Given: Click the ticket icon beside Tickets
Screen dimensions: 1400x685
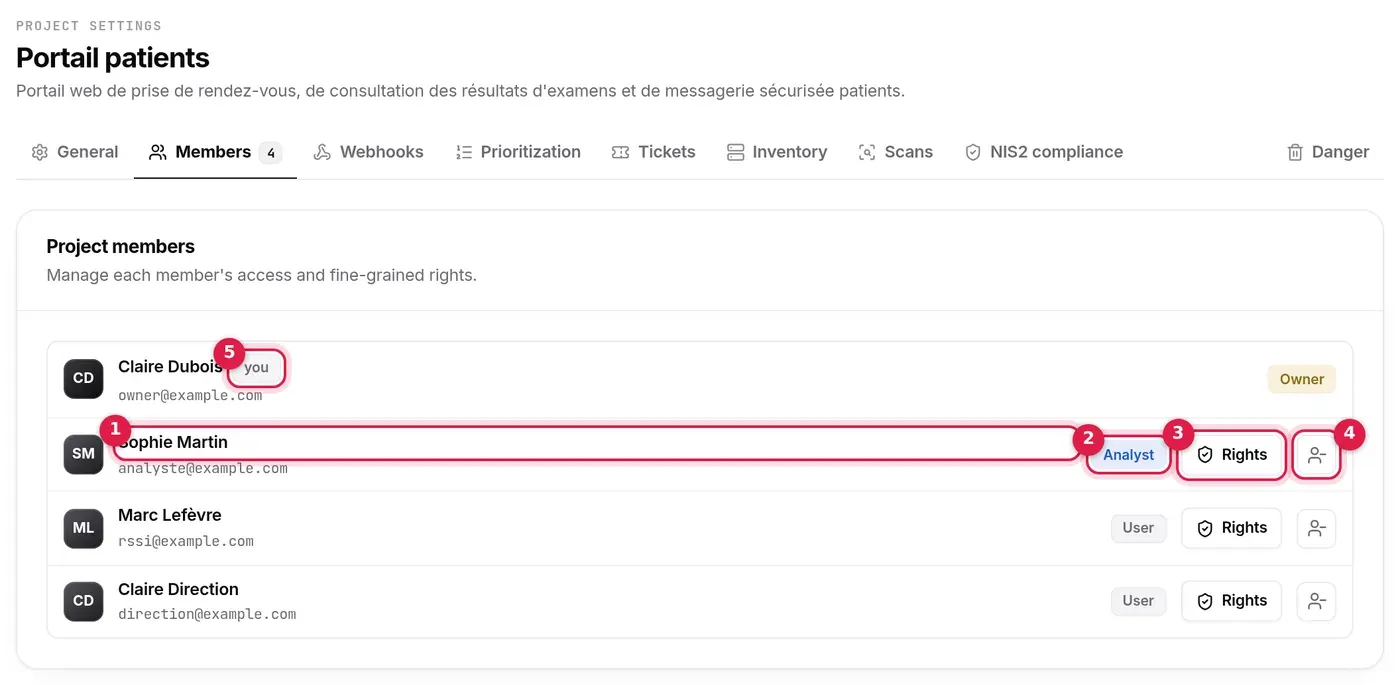Looking at the screenshot, I should pyautogui.click(x=621, y=152).
